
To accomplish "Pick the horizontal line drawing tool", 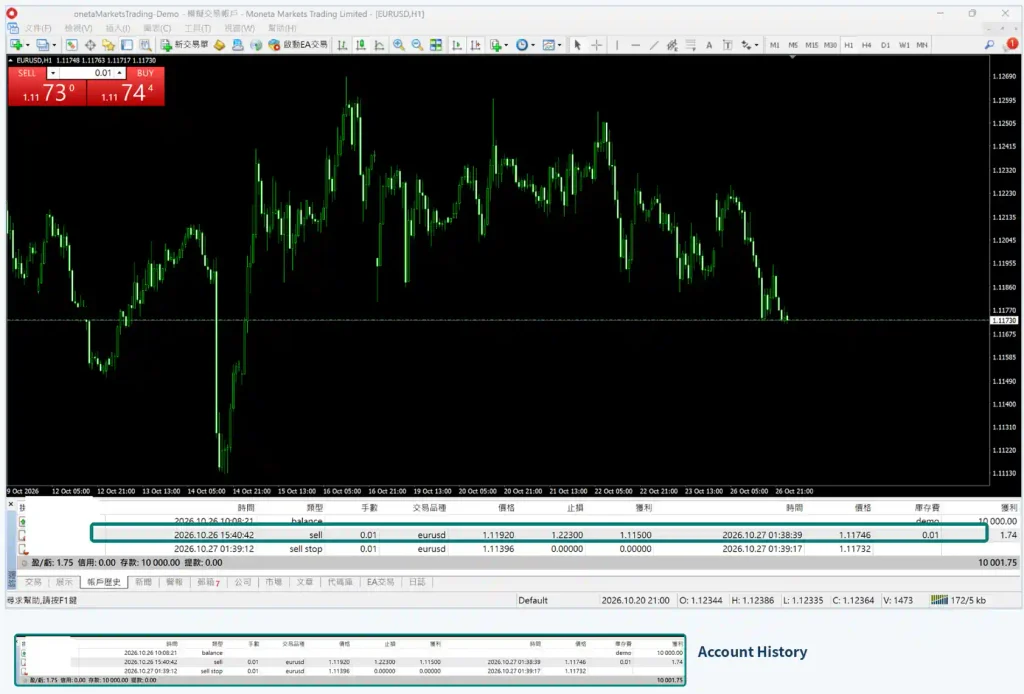I will point(635,45).
